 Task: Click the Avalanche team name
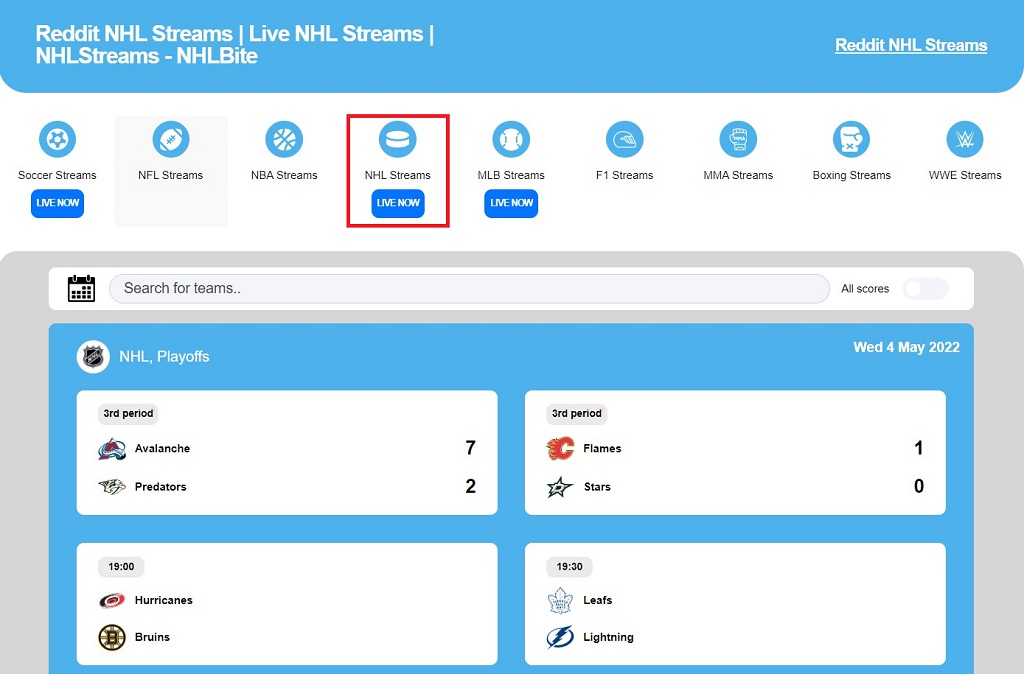pos(163,449)
